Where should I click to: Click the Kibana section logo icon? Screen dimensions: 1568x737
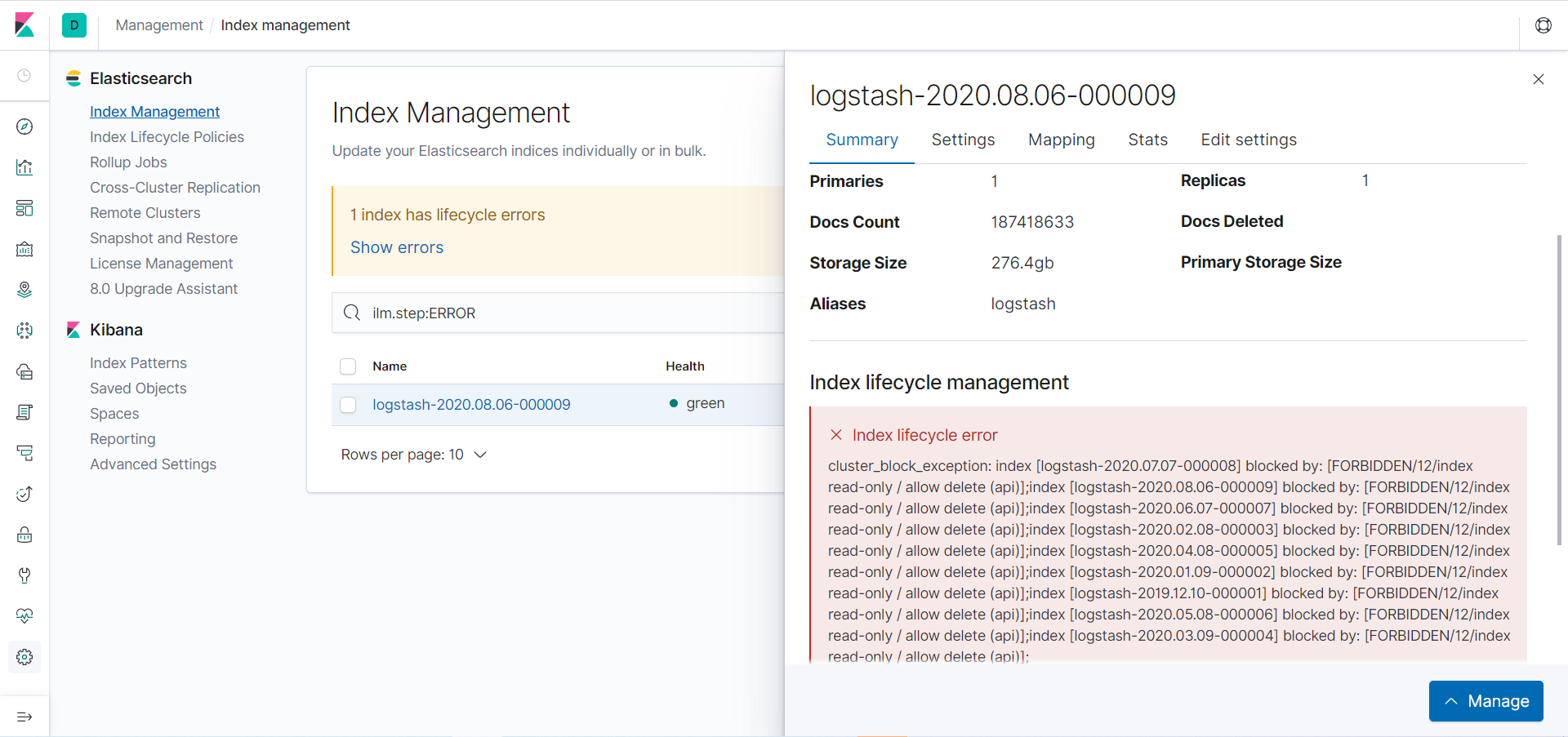[73, 330]
